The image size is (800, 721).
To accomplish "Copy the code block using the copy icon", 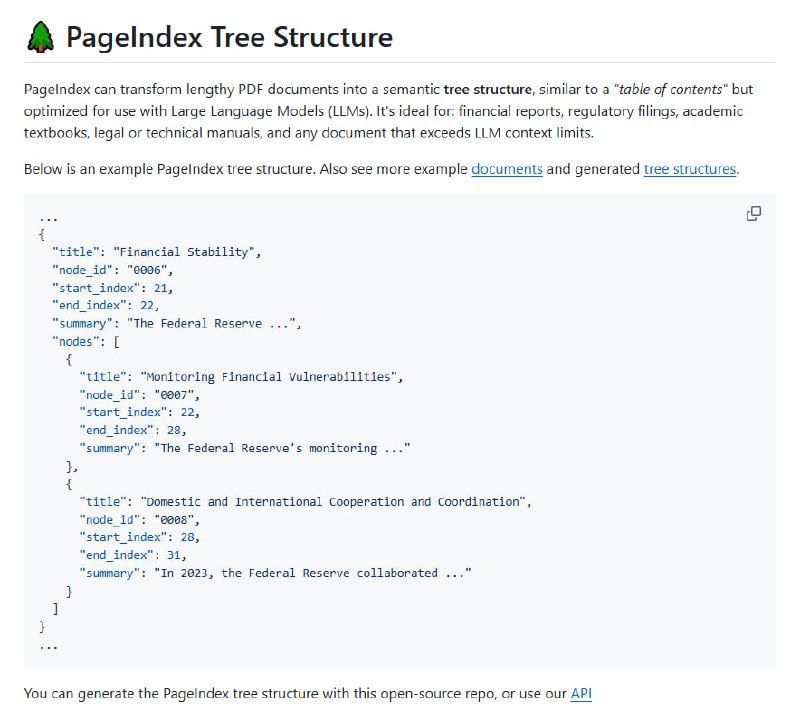I will pyautogui.click(x=754, y=213).
